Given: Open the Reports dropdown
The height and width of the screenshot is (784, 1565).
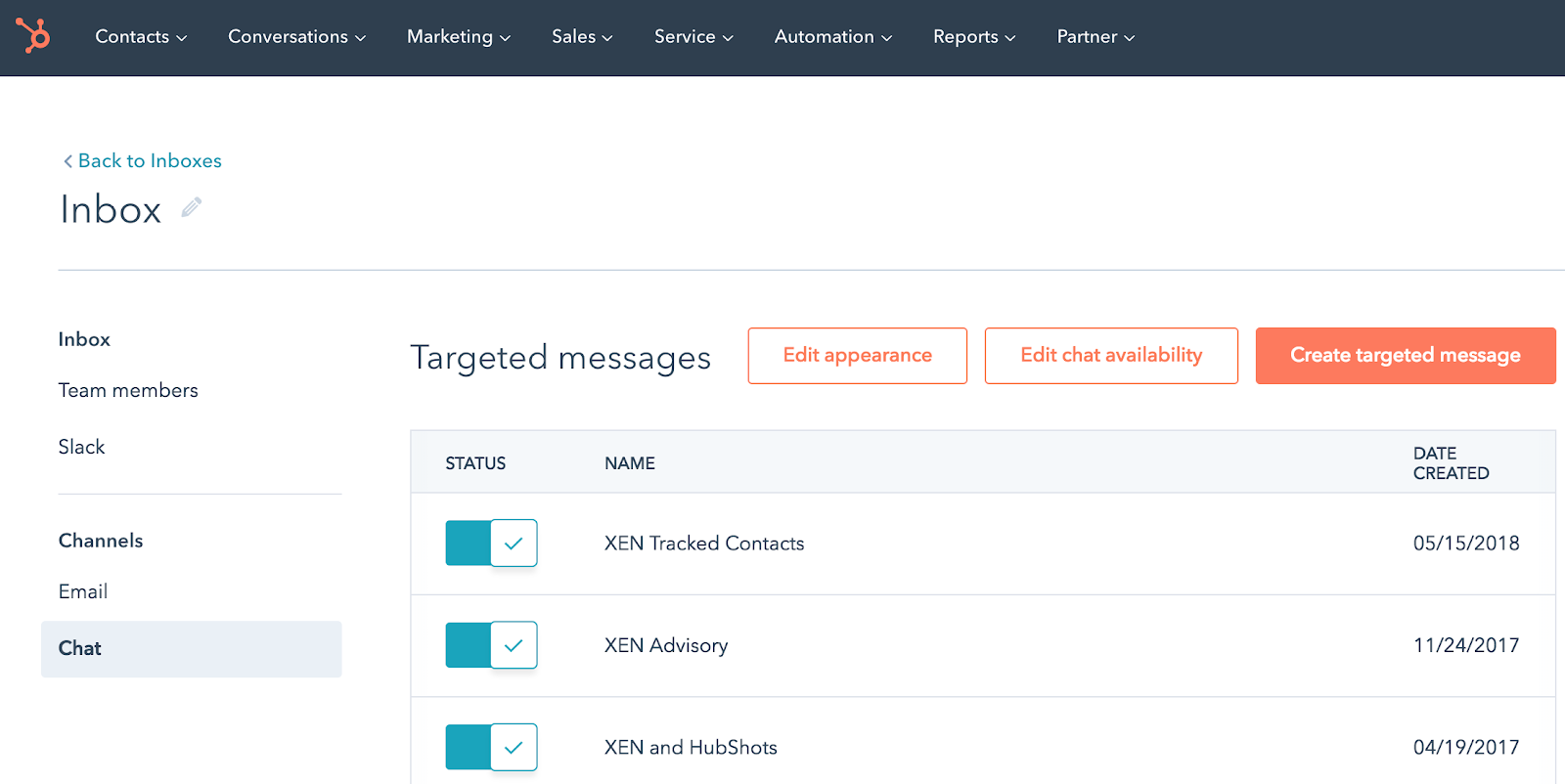Looking at the screenshot, I should (x=974, y=37).
